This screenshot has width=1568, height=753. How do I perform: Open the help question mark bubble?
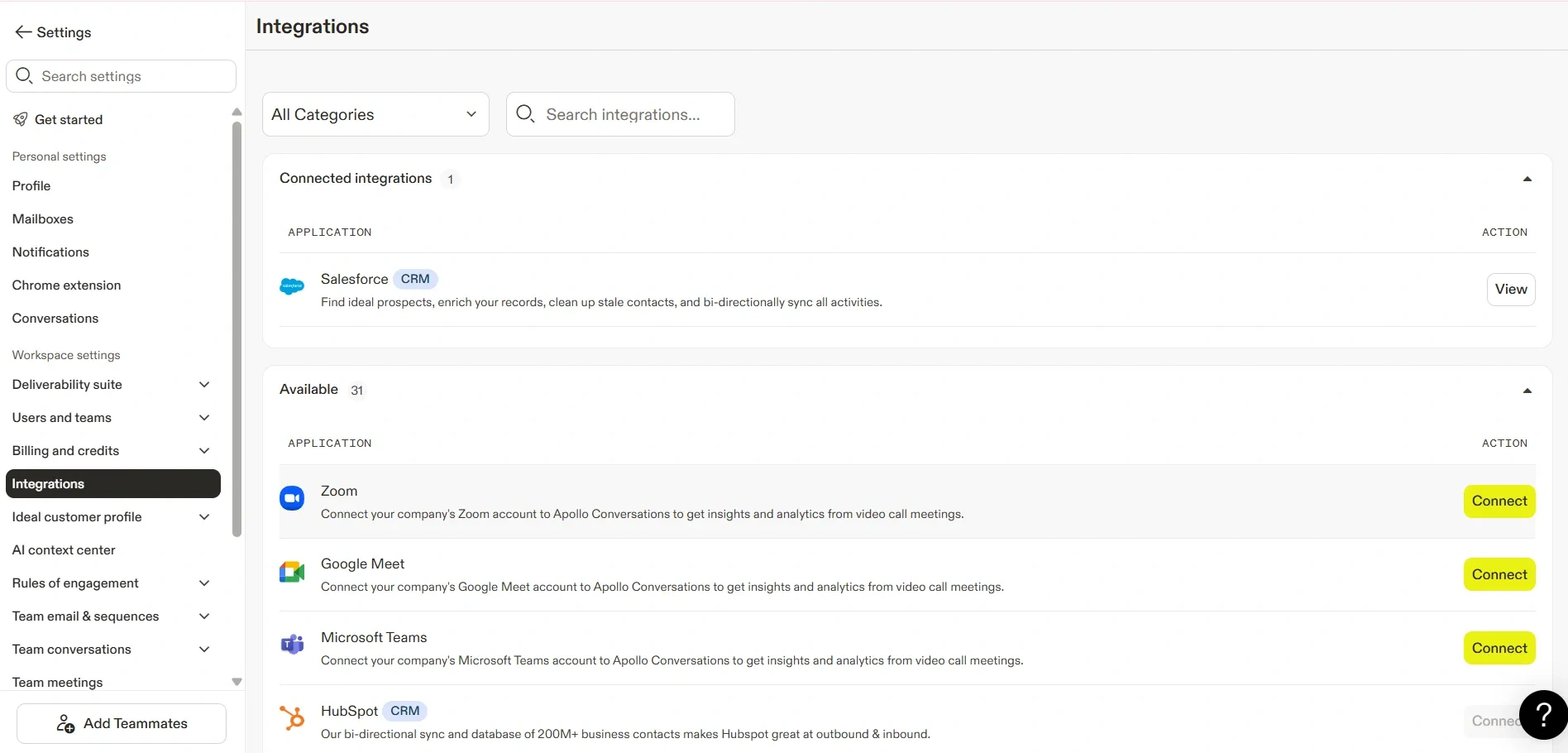coord(1542,715)
